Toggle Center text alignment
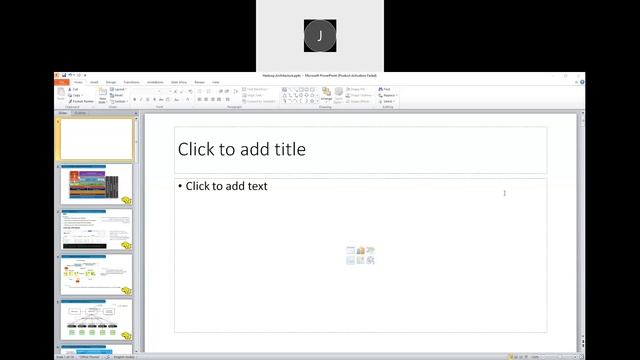 [x=206, y=100]
